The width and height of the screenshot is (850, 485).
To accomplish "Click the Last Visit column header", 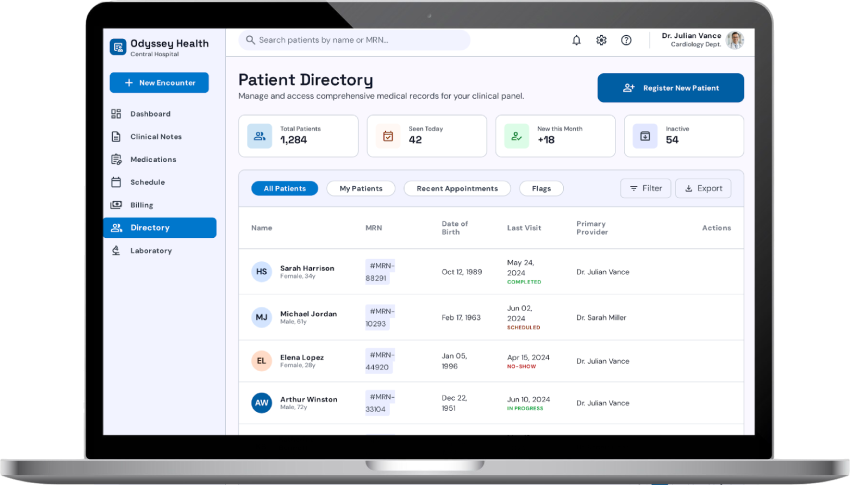I will coord(524,228).
